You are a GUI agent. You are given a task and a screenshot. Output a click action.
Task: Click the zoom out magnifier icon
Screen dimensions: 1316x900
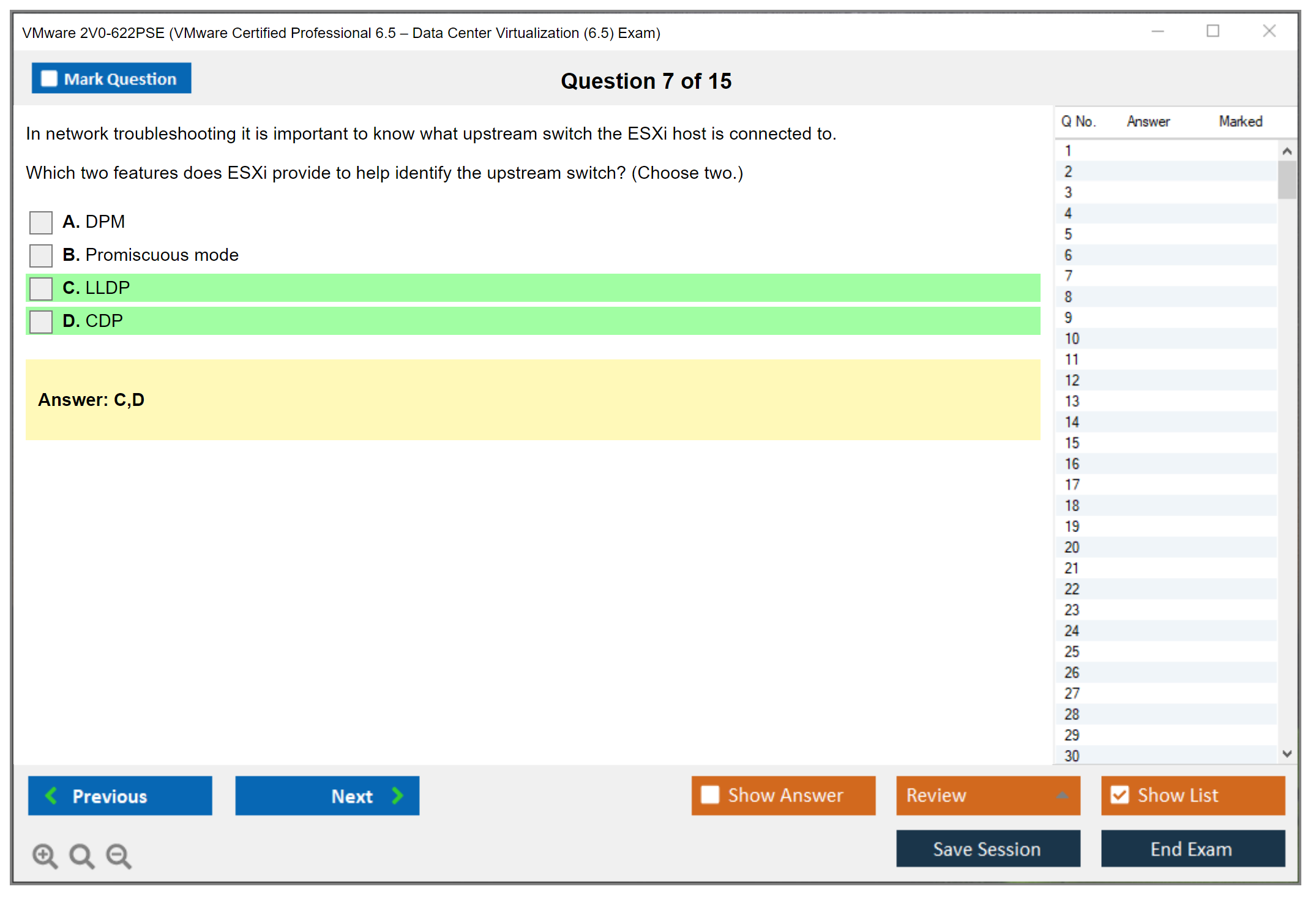coord(119,855)
